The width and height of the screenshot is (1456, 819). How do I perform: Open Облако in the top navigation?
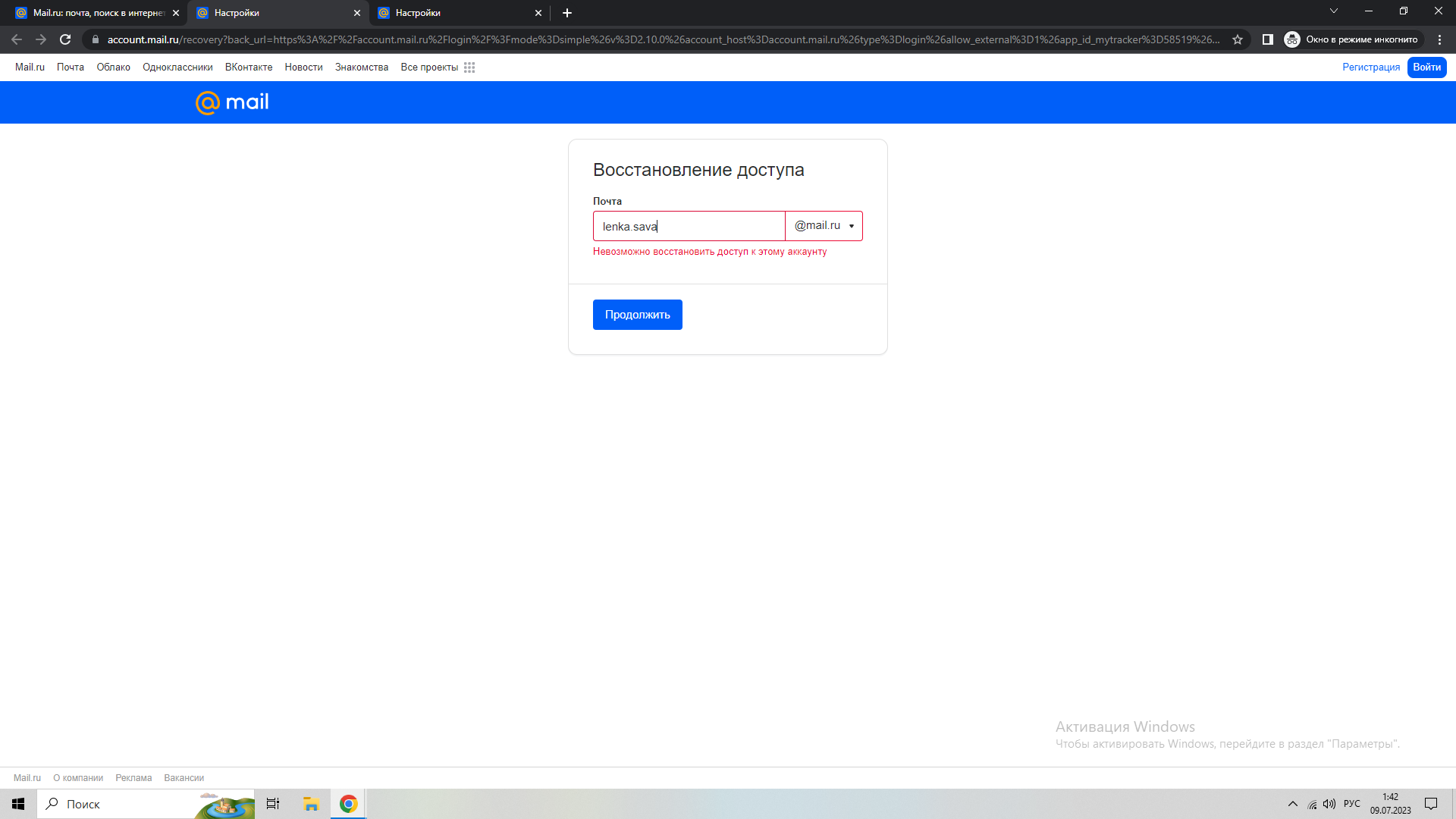point(113,67)
